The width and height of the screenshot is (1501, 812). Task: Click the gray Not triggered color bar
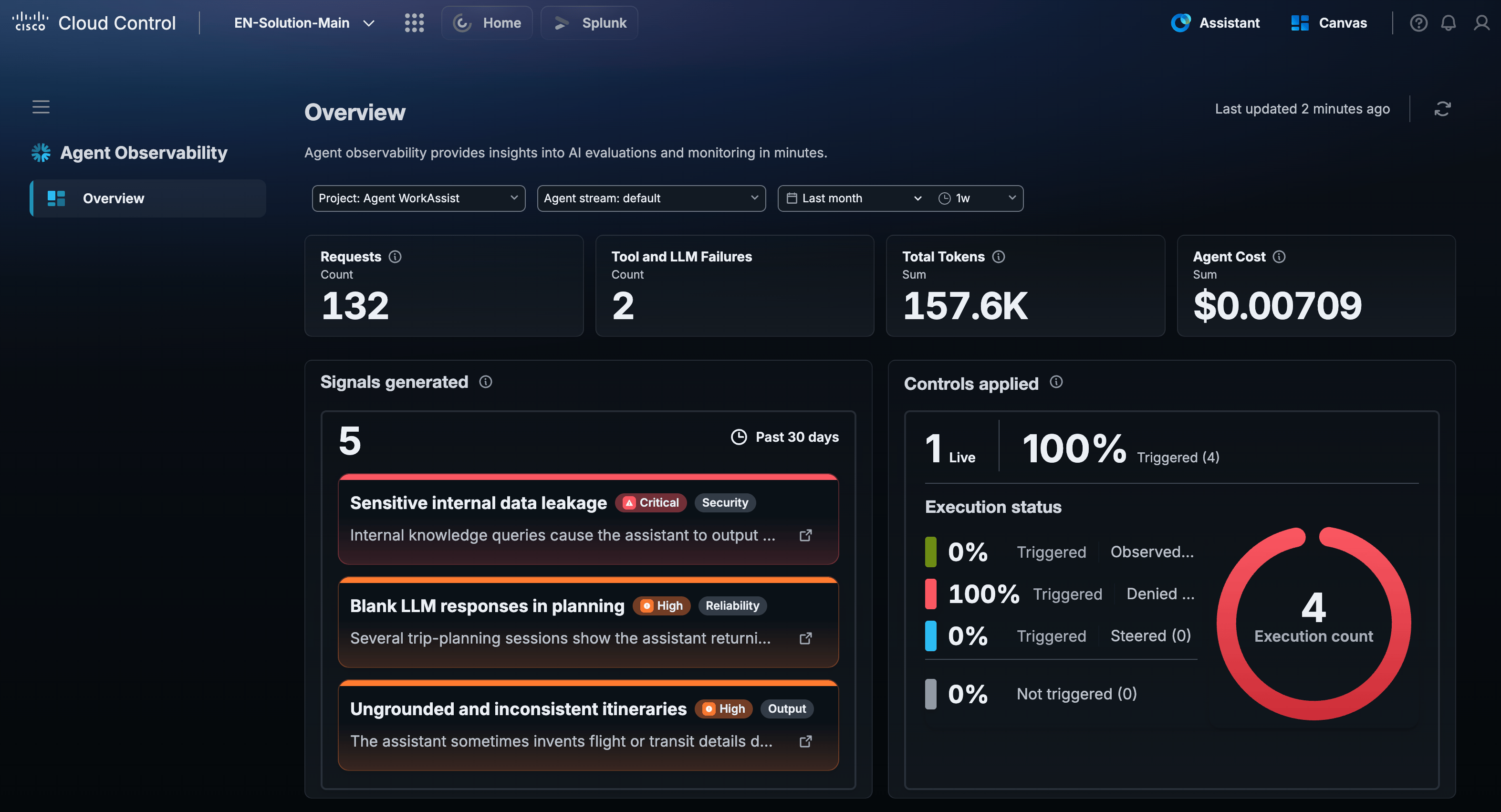click(930, 694)
